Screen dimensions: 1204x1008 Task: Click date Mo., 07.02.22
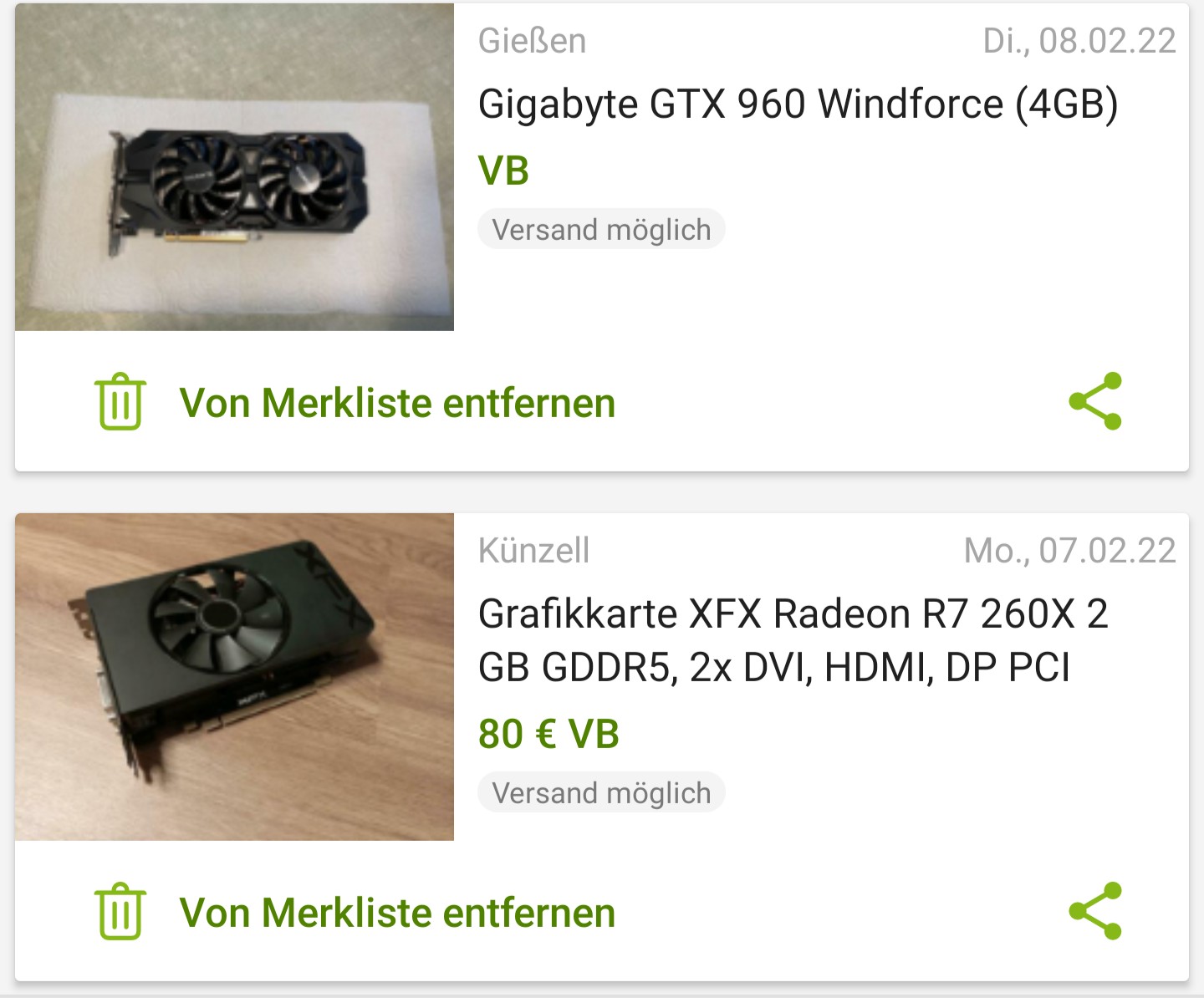pyautogui.click(x=1070, y=551)
